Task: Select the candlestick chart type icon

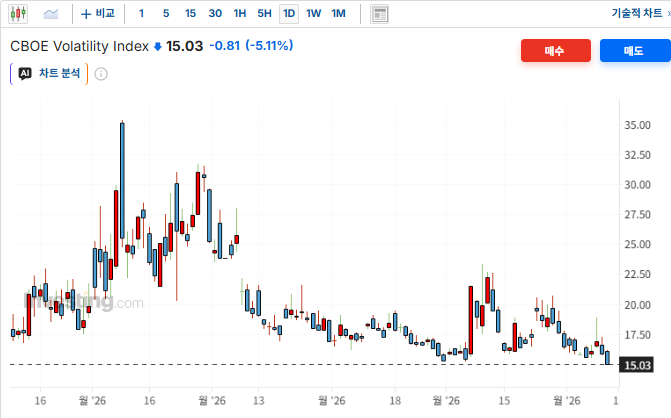Action: pyautogui.click(x=18, y=14)
